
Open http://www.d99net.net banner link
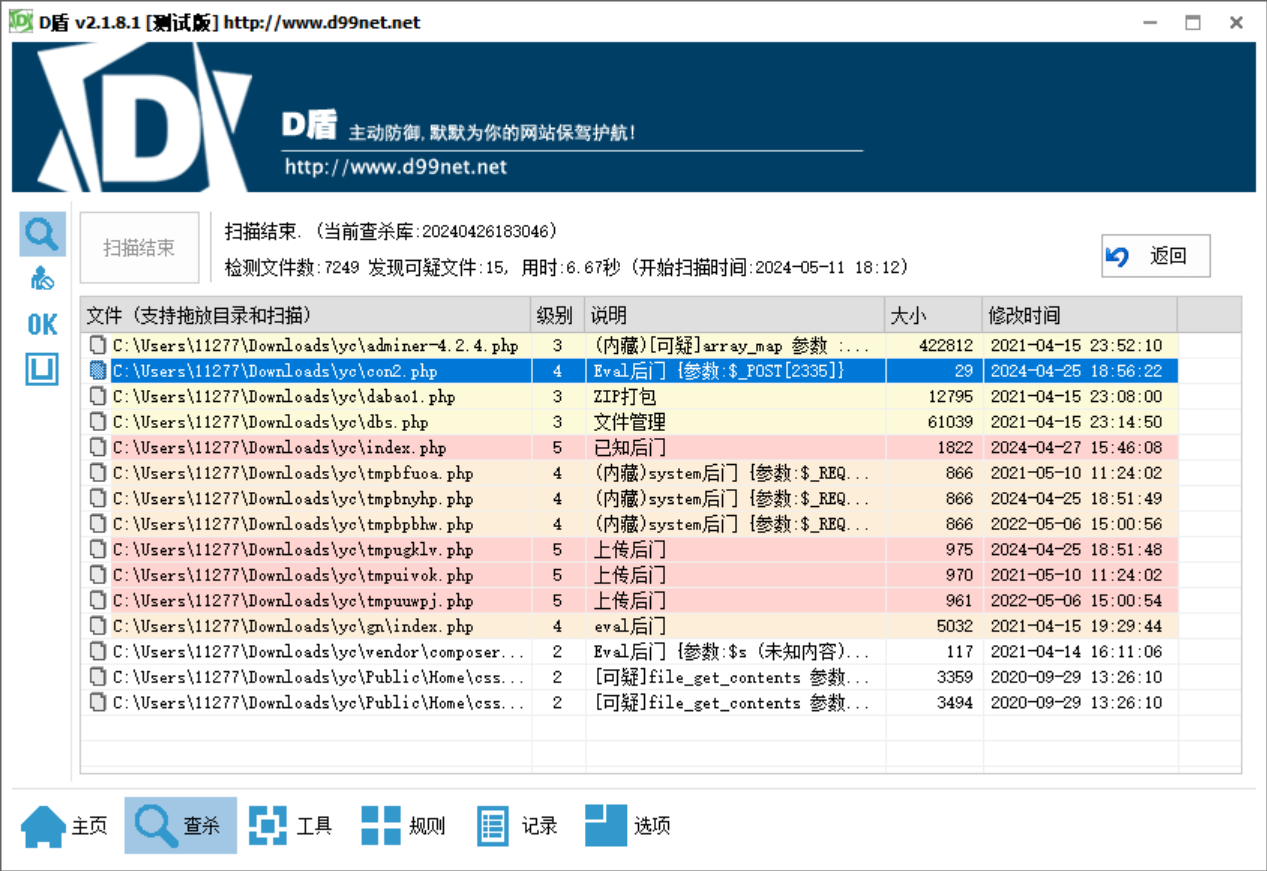[396, 167]
